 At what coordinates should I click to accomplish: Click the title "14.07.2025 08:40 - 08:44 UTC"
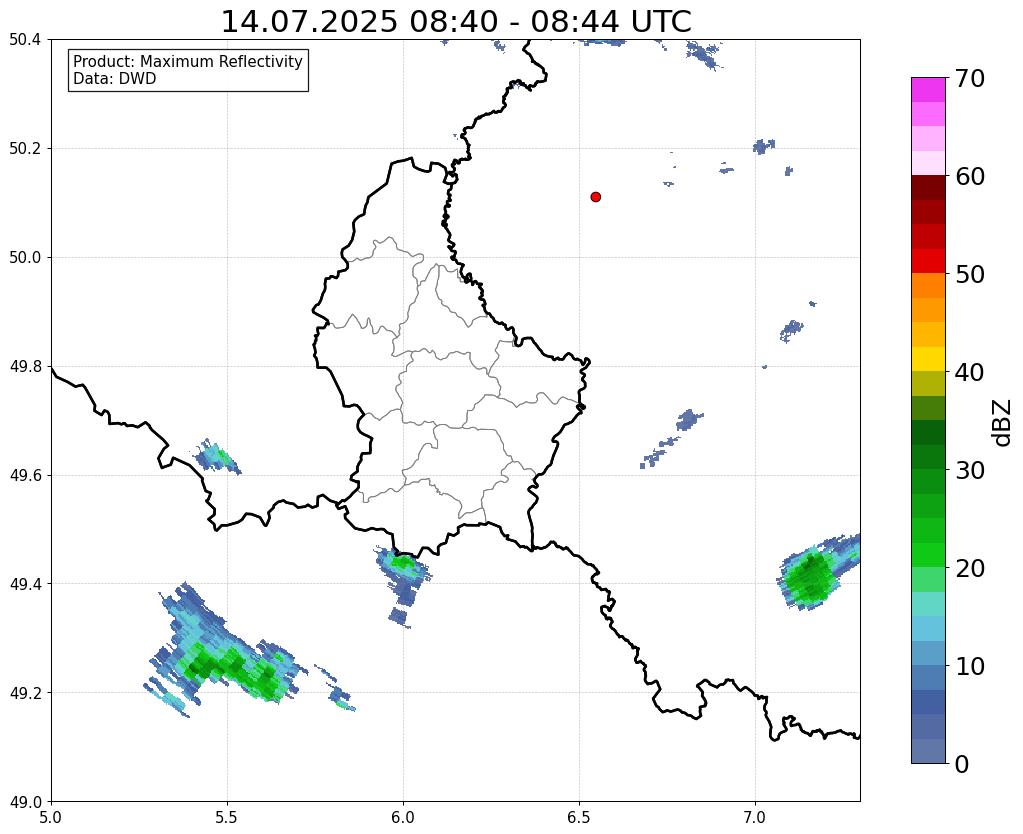[456, 22]
